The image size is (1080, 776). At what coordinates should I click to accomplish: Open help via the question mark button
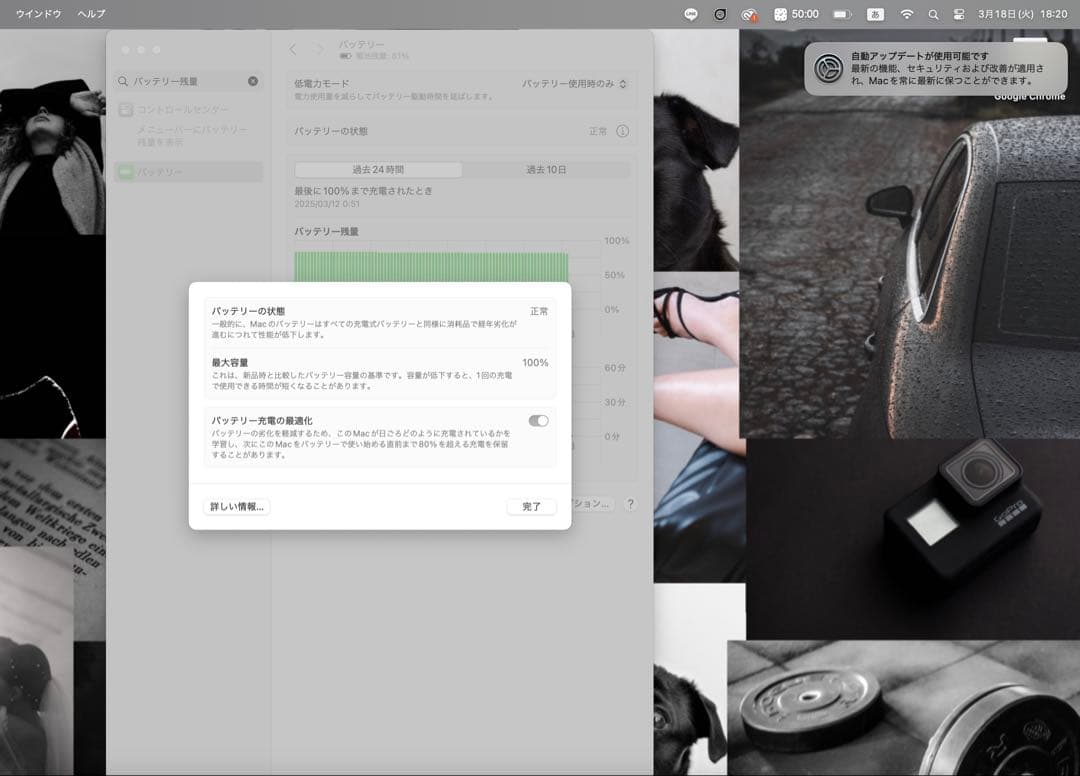pos(629,505)
